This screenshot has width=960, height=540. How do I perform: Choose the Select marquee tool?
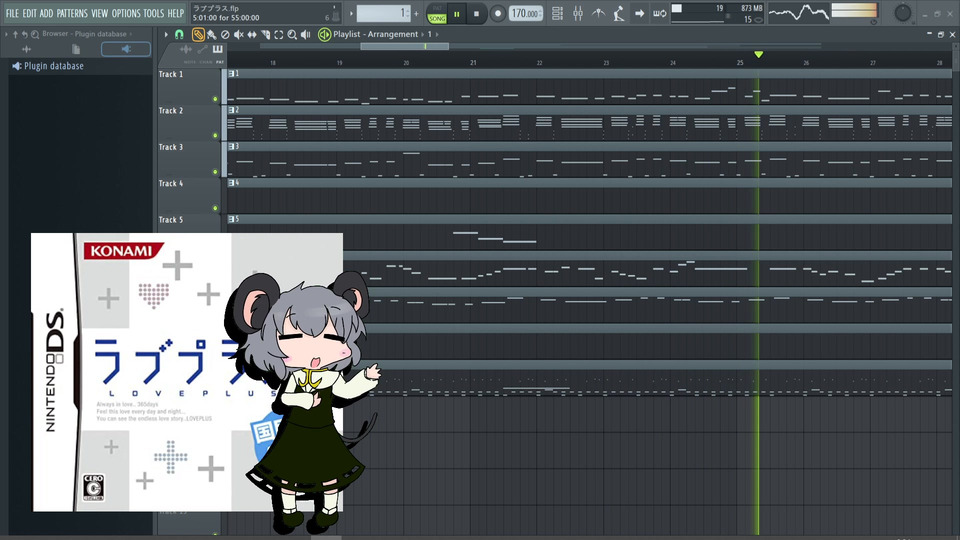(x=279, y=35)
